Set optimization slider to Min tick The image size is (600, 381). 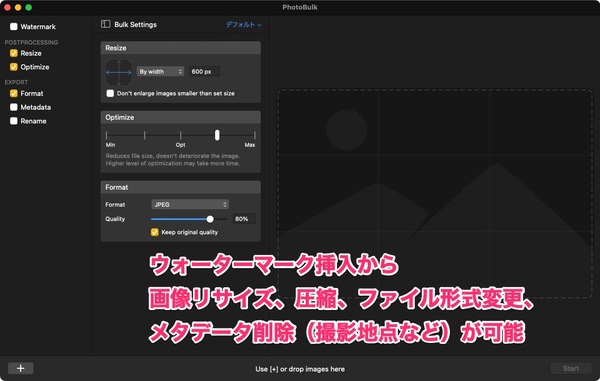pos(107,135)
